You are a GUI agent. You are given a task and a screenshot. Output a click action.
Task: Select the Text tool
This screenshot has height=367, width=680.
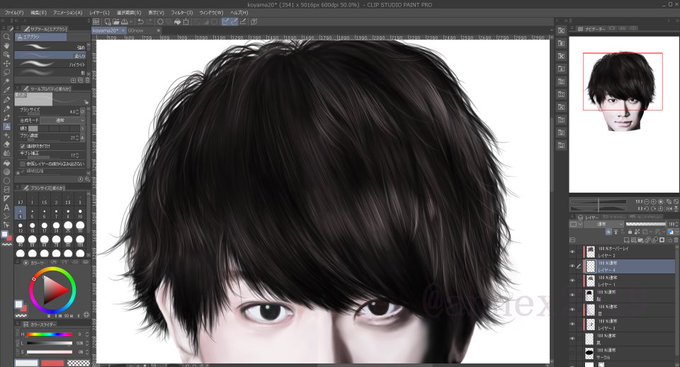pyautogui.click(x=7, y=207)
